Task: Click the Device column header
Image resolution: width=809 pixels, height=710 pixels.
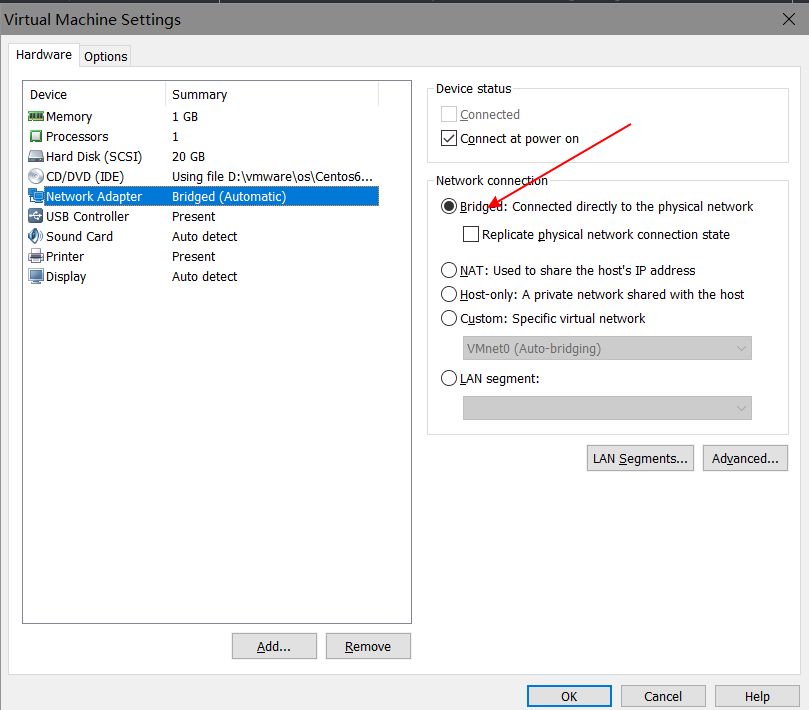Action: pos(94,94)
